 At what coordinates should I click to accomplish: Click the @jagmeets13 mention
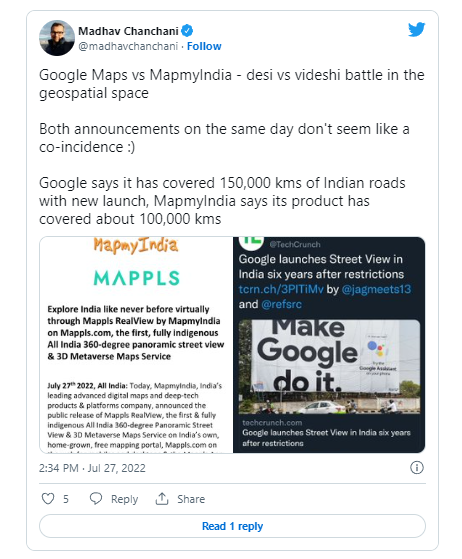376,289
